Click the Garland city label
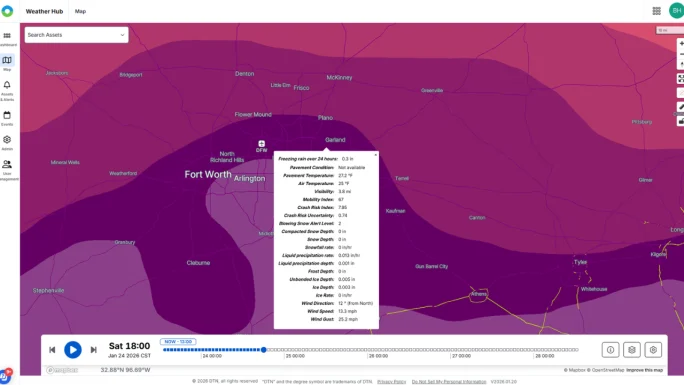 (x=335, y=140)
